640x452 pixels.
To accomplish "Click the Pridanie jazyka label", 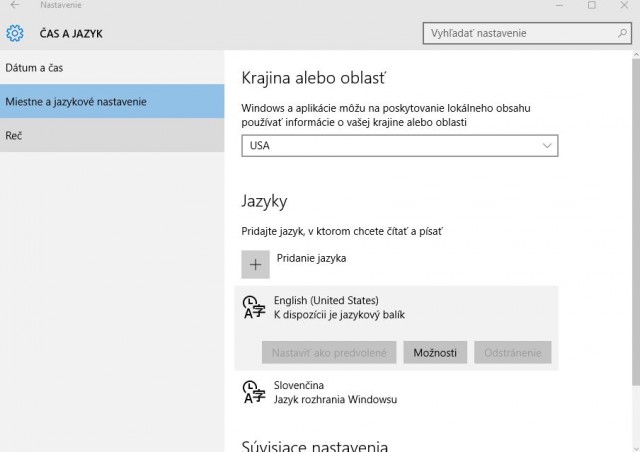I will [311, 258].
